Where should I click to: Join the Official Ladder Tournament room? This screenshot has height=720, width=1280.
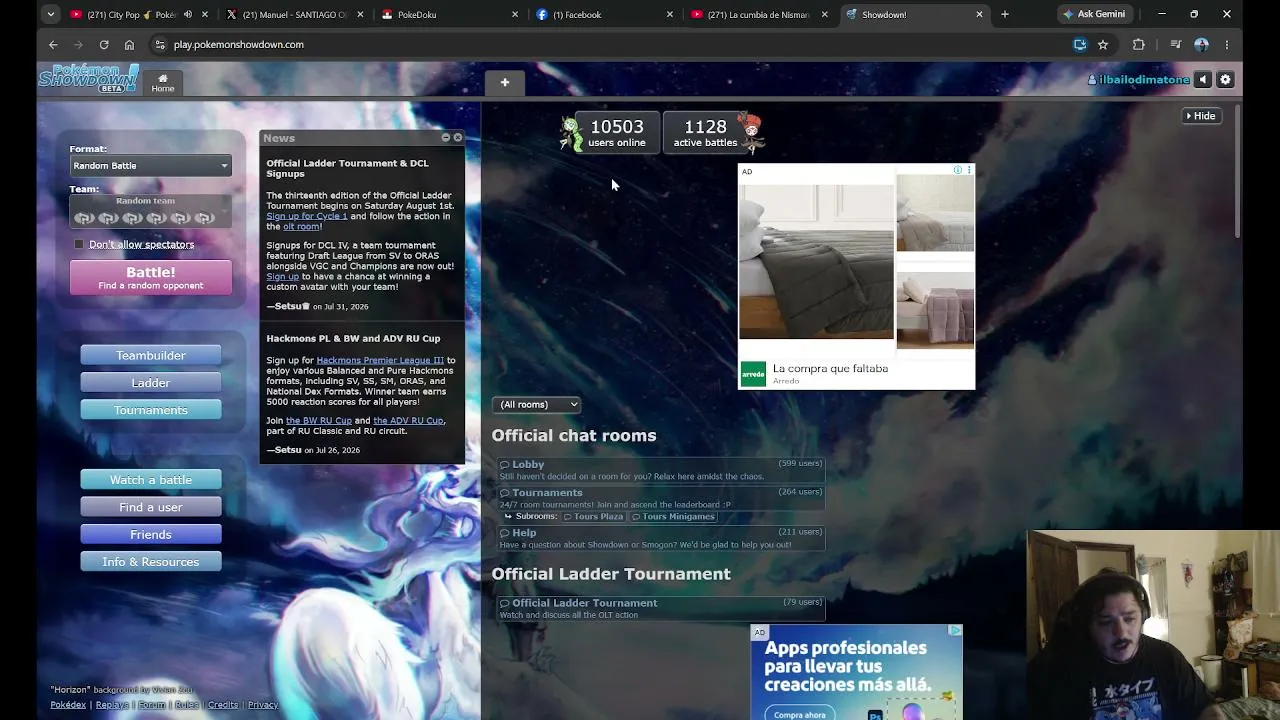point(661,608)
